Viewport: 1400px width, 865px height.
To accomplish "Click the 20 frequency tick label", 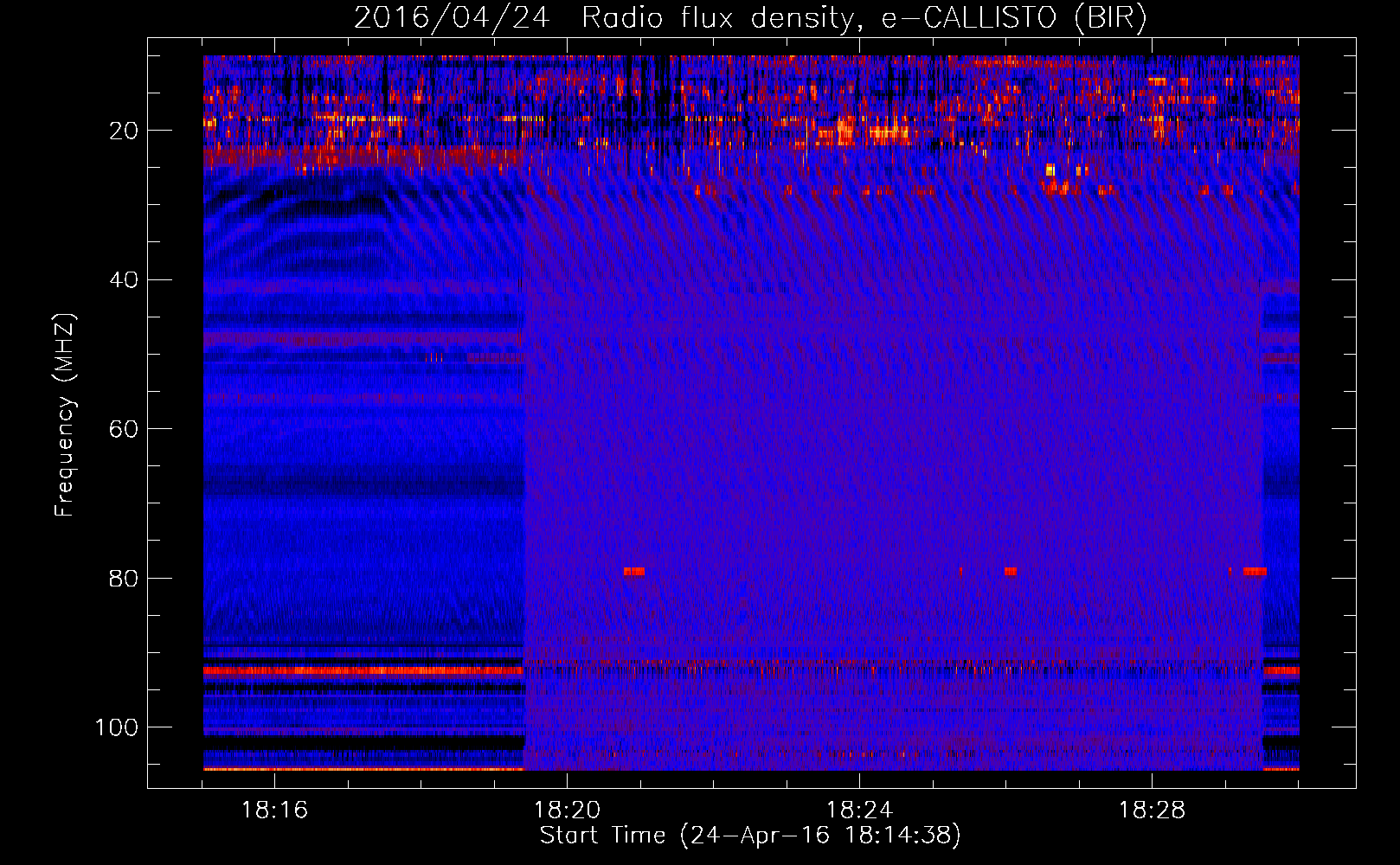I will 124,131.
